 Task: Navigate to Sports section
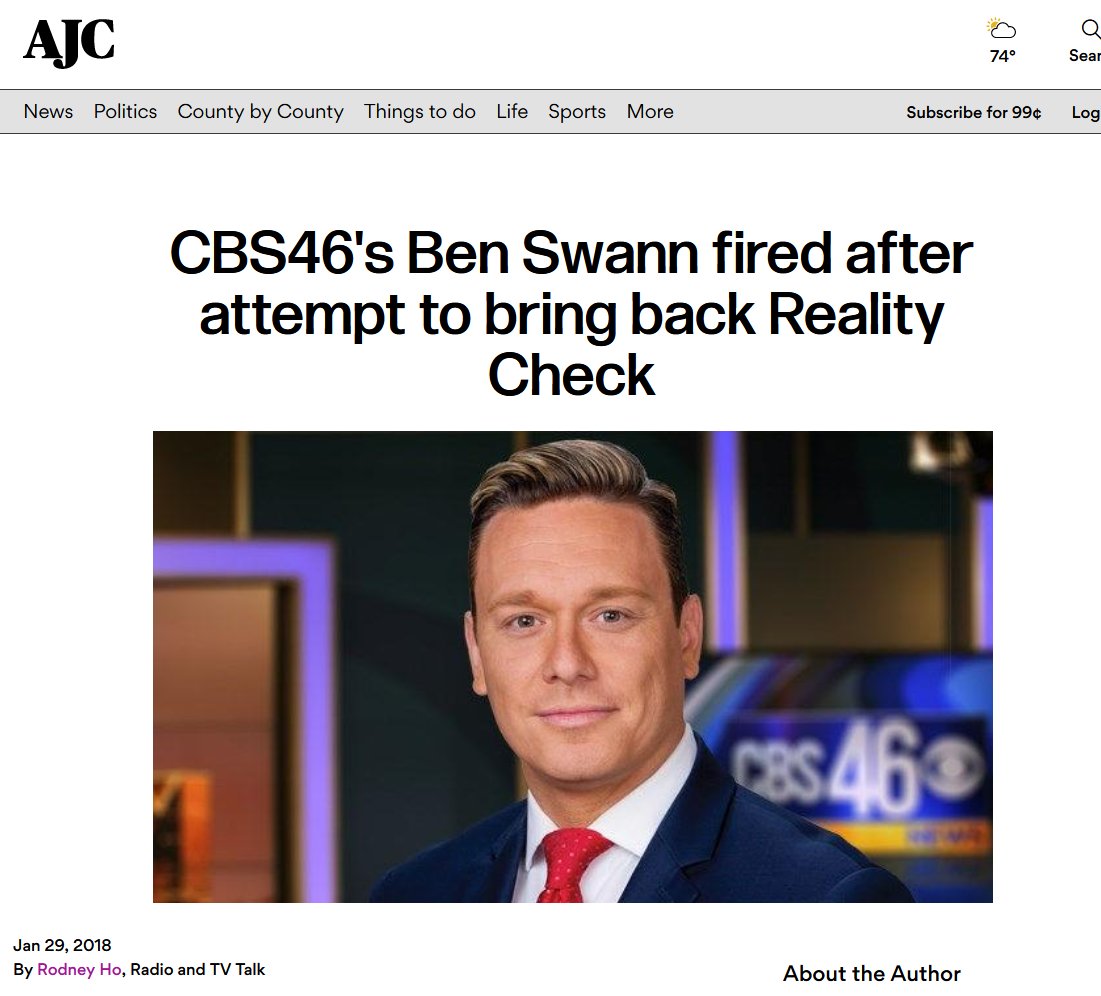click(576, 112)
